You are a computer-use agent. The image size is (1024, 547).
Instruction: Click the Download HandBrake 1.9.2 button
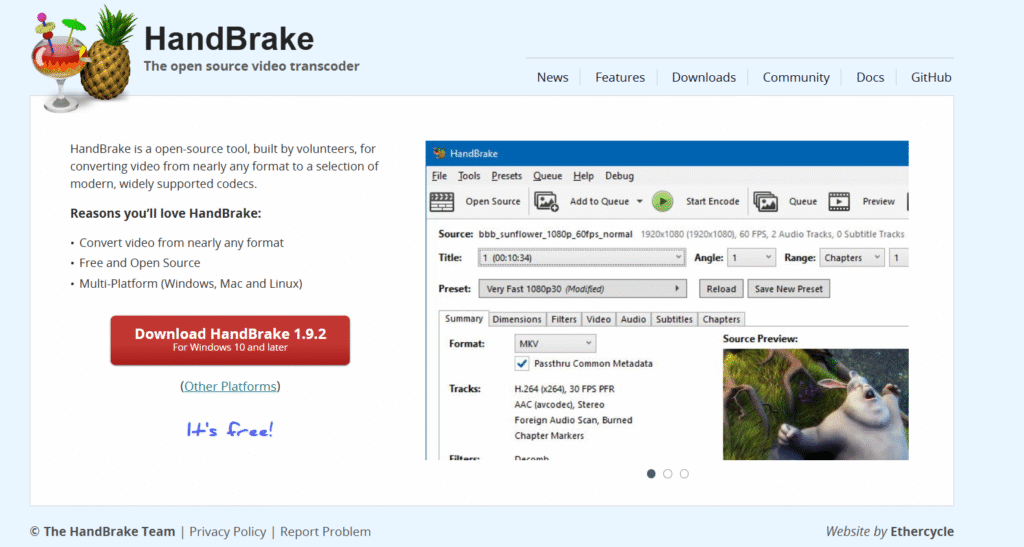point(230,340)
